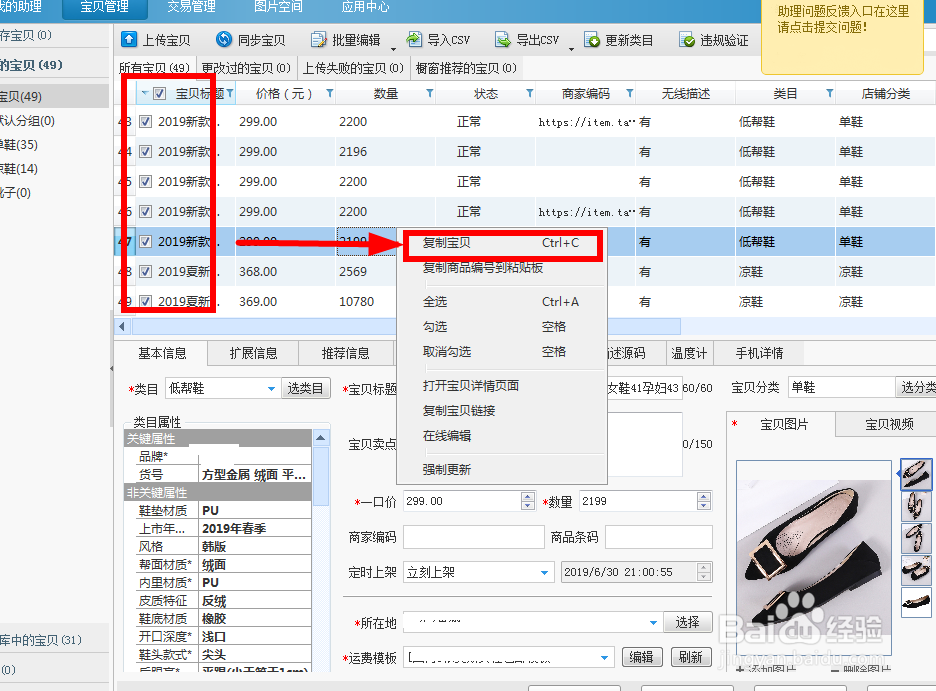Choose 强制更新 in the context menu
This screenshot has height=691, width=936.
pyautogui.click(x=501, y=470)
